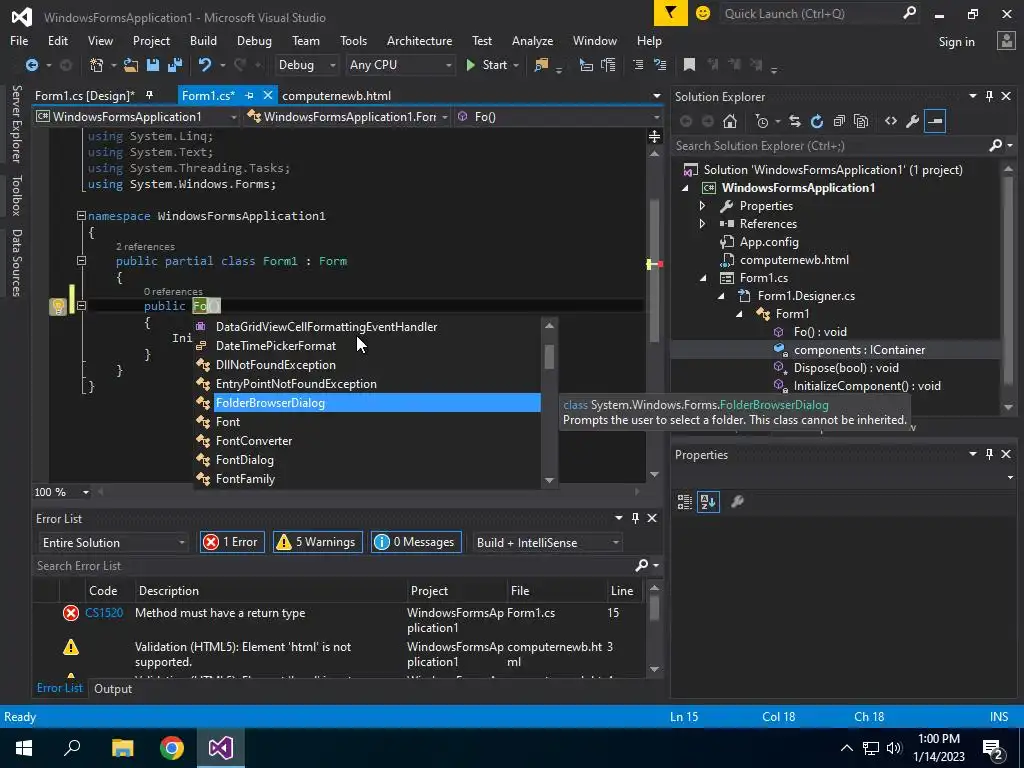Click the notifications flag icon in title bar

click(x=671, y=13)
